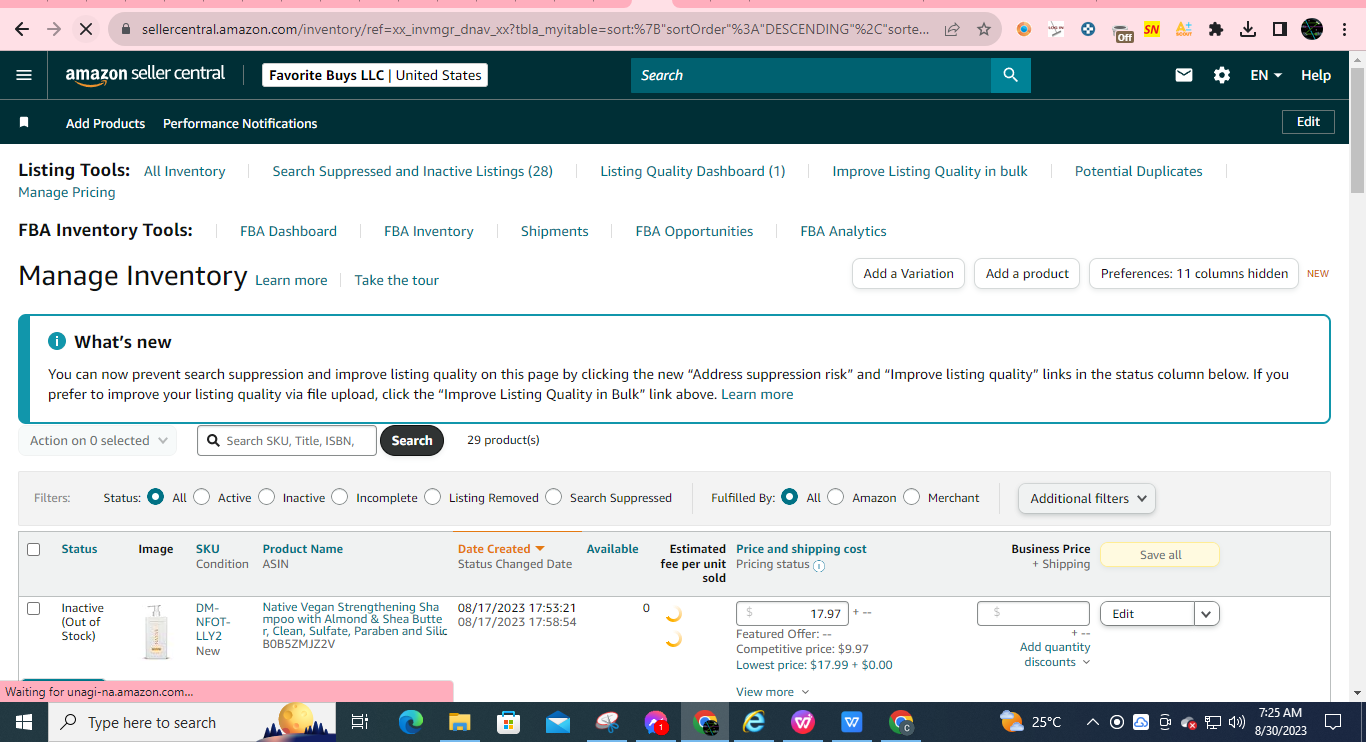Select the Incomplete status filter

point(340,497)
